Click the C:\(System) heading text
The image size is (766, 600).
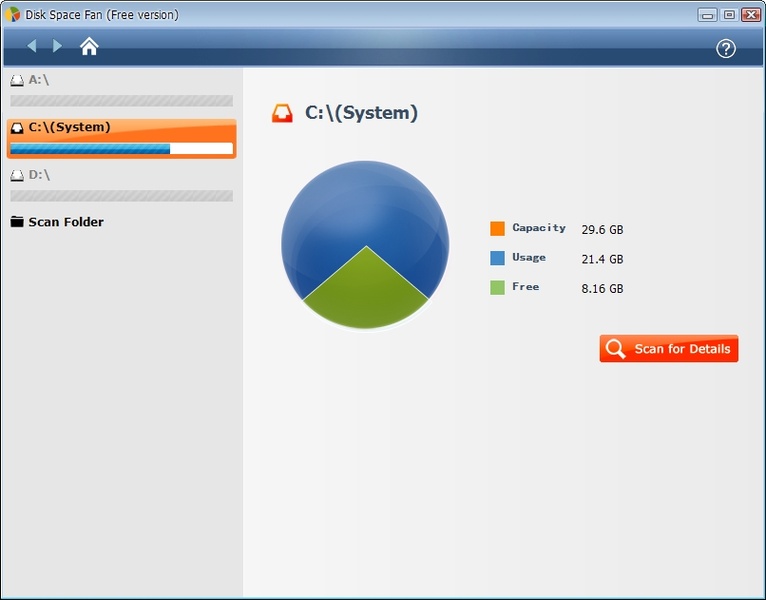362,113
